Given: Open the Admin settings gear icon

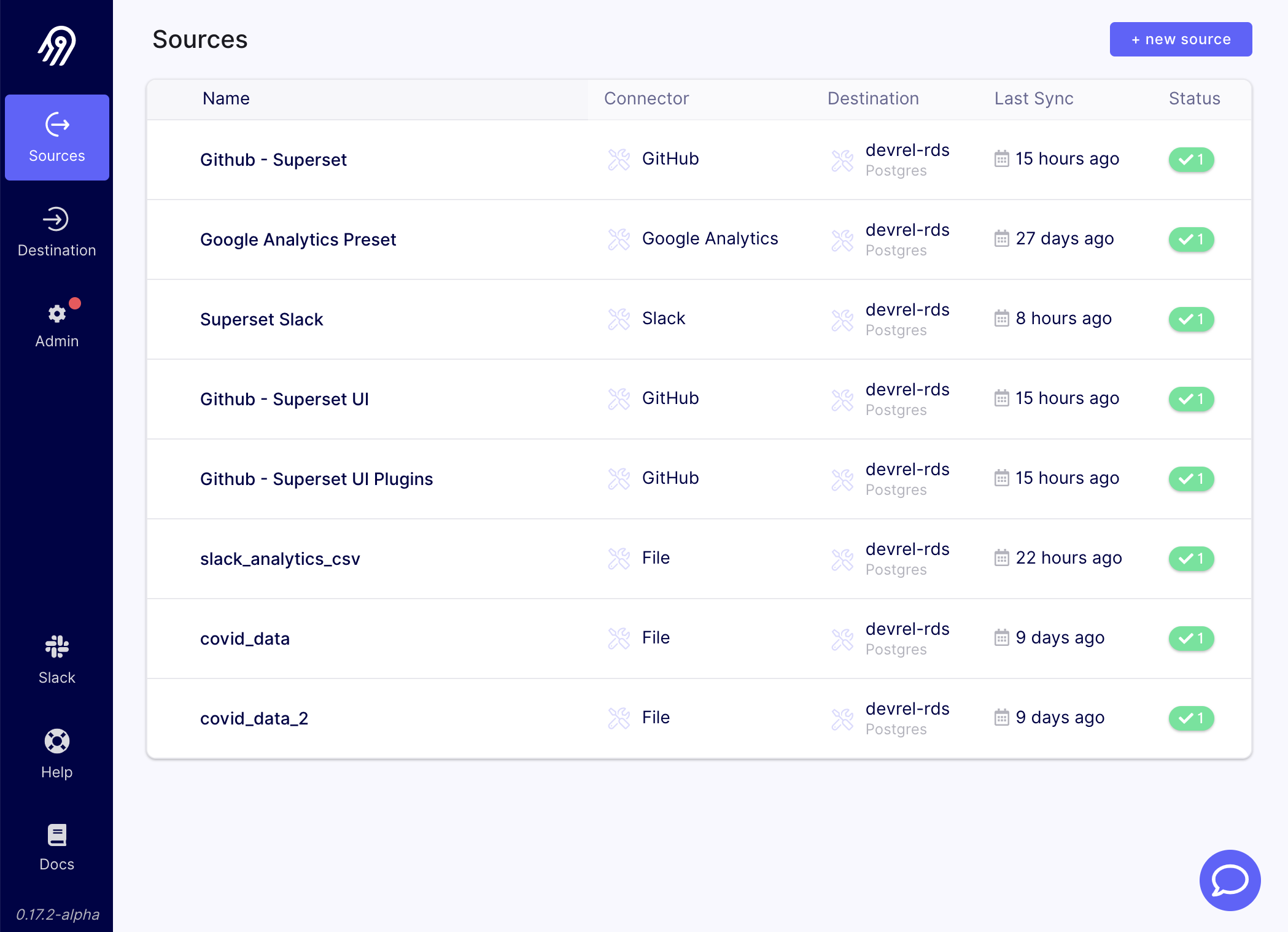Looking at the screenshot, I should [56, 314].
